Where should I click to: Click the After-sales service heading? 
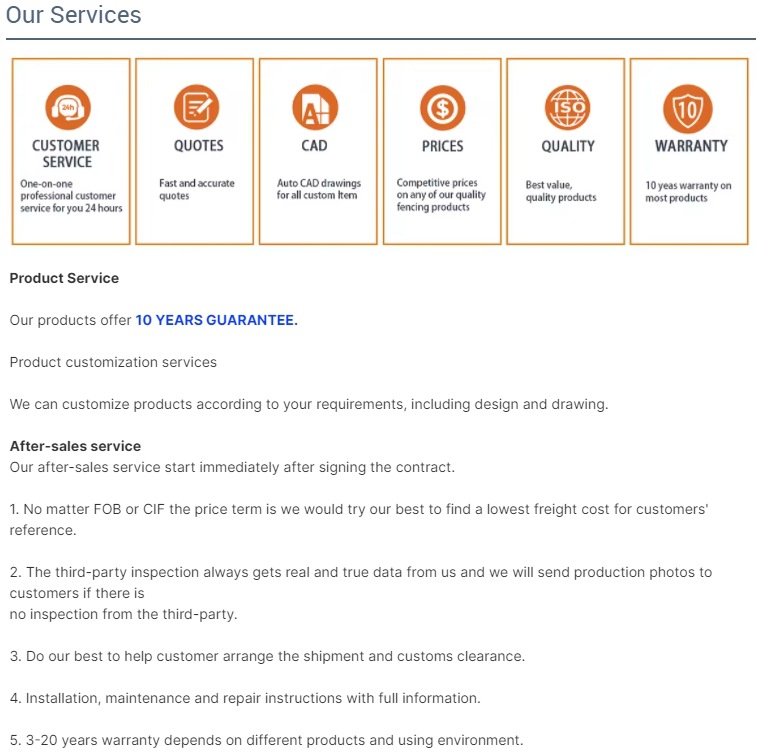75,446
